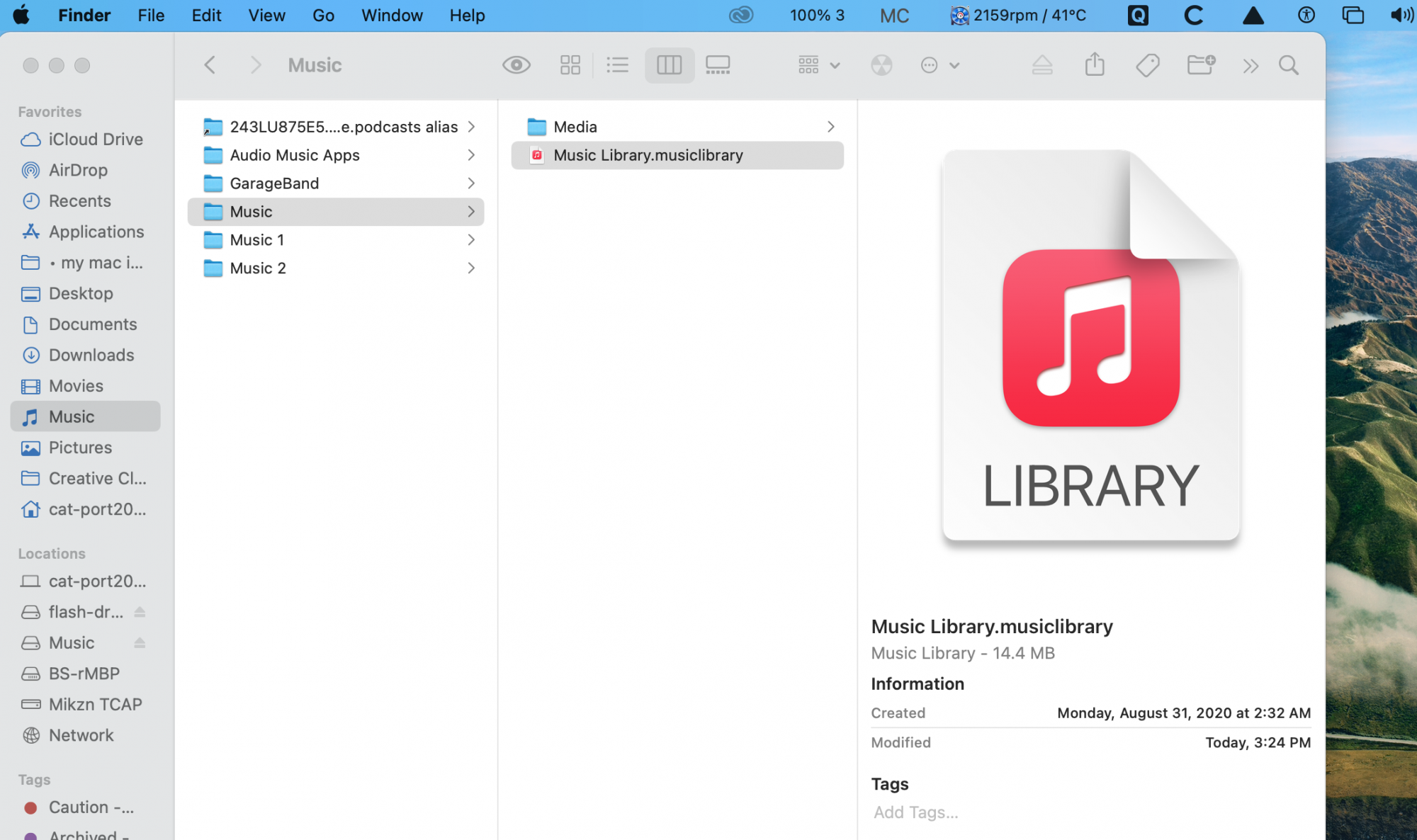The image size is (1417, 840).
Task: Open Pictures in the sidebar
Action: click(x=85, y=448)
